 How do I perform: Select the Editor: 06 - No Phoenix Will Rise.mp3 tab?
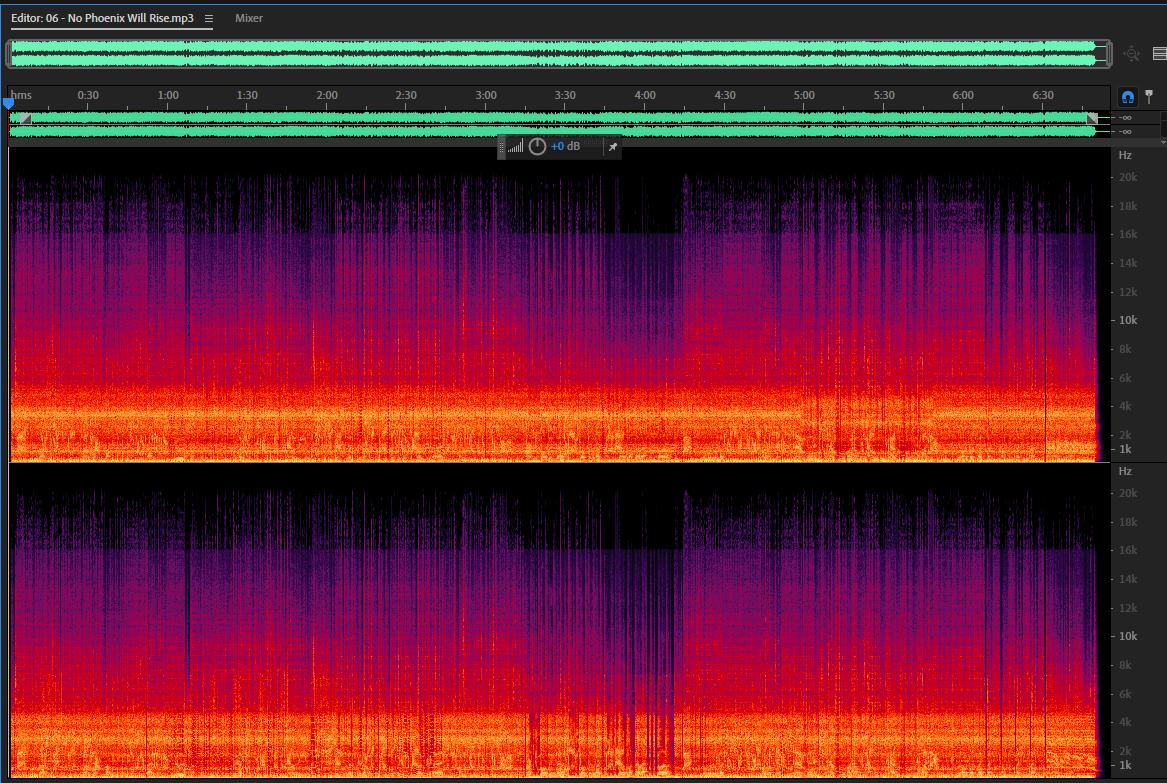click(x=102, y=18)
